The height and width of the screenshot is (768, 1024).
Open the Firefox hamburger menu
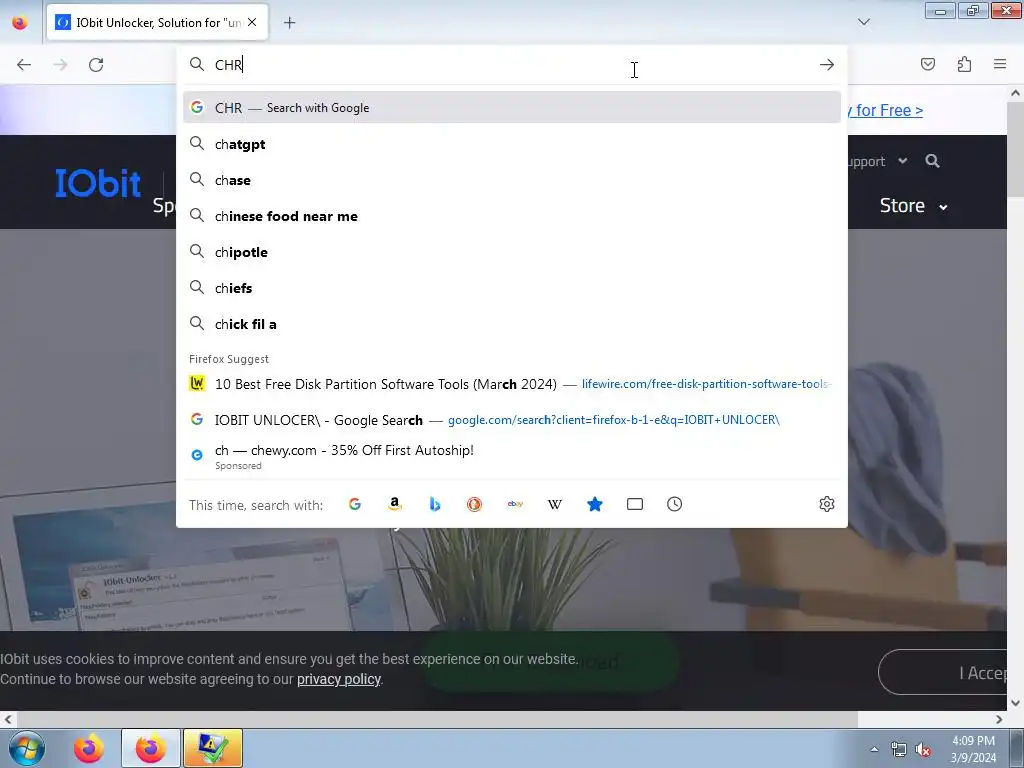click(x=1000, y=64)
